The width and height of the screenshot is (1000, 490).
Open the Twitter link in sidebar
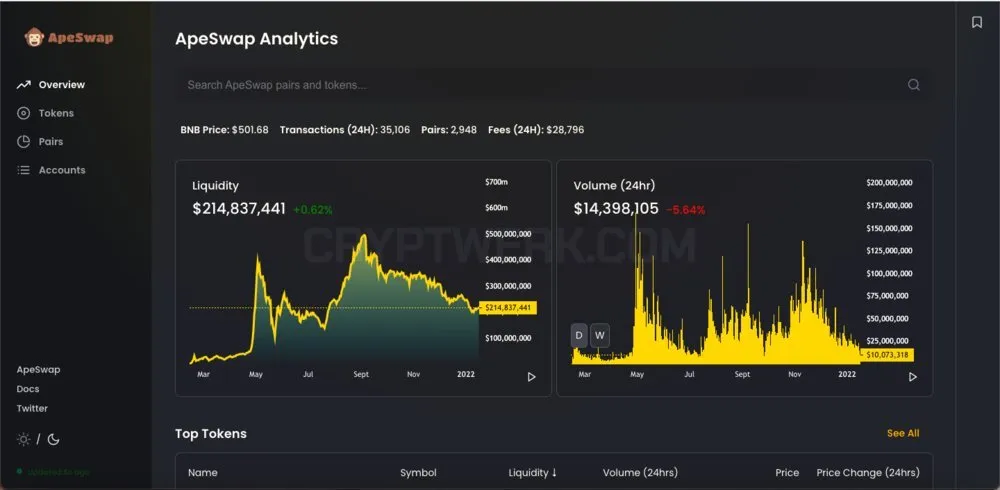[32, 408]
